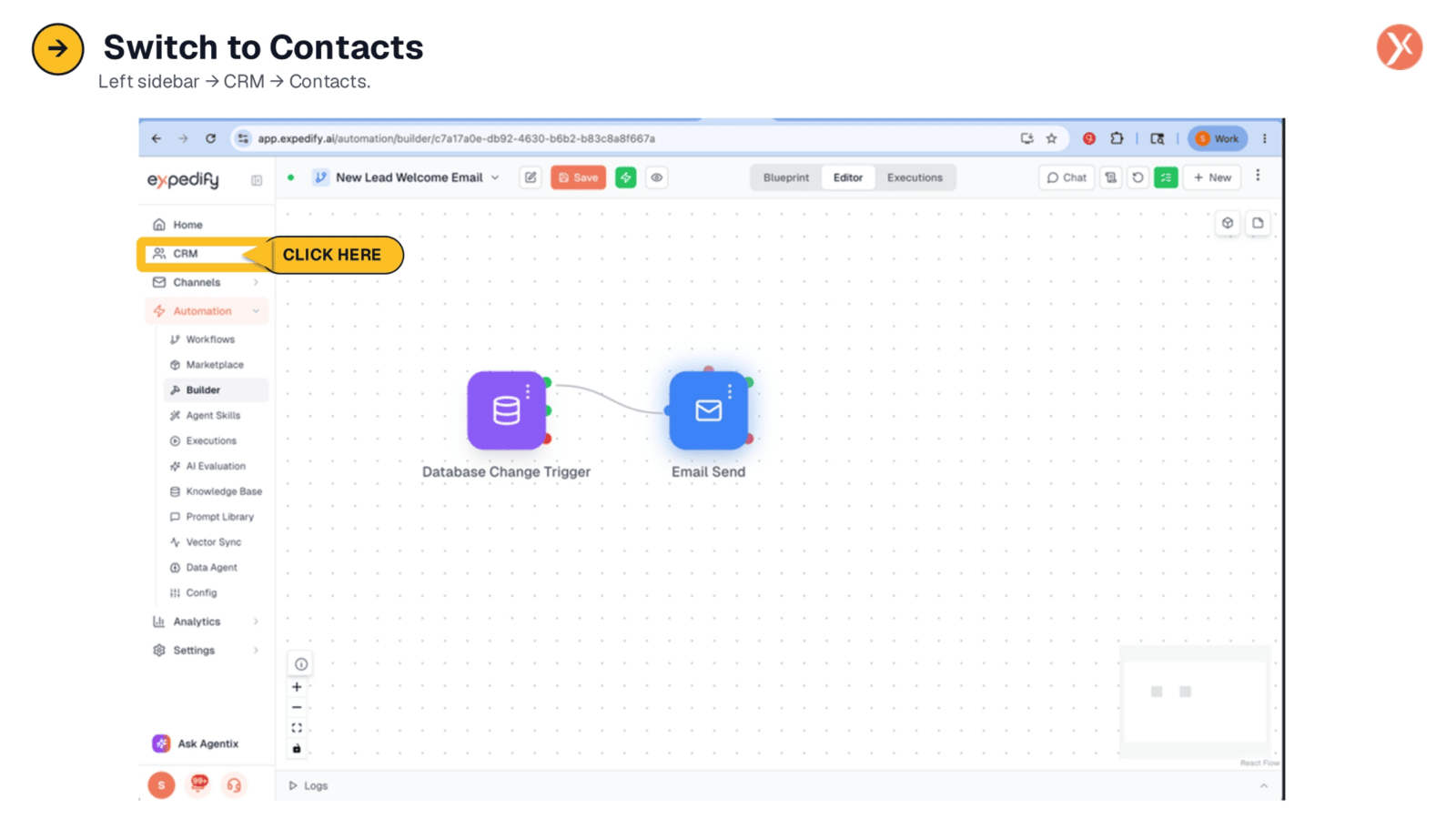The width and height of the screenshot is (1456, 819).
Task: Toggle the eye preview icon
Action: (656, 177)
